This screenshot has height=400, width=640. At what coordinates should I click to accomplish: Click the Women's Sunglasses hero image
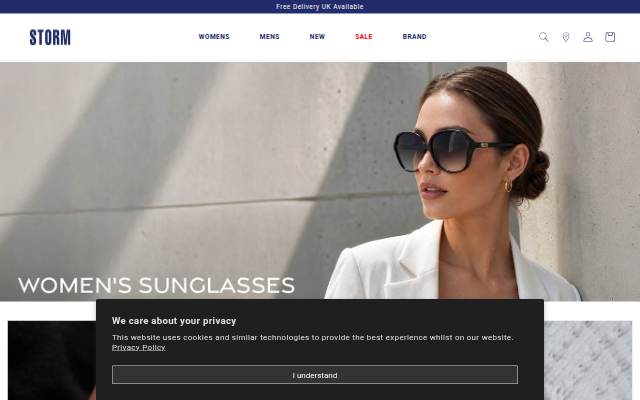(320, 182)
